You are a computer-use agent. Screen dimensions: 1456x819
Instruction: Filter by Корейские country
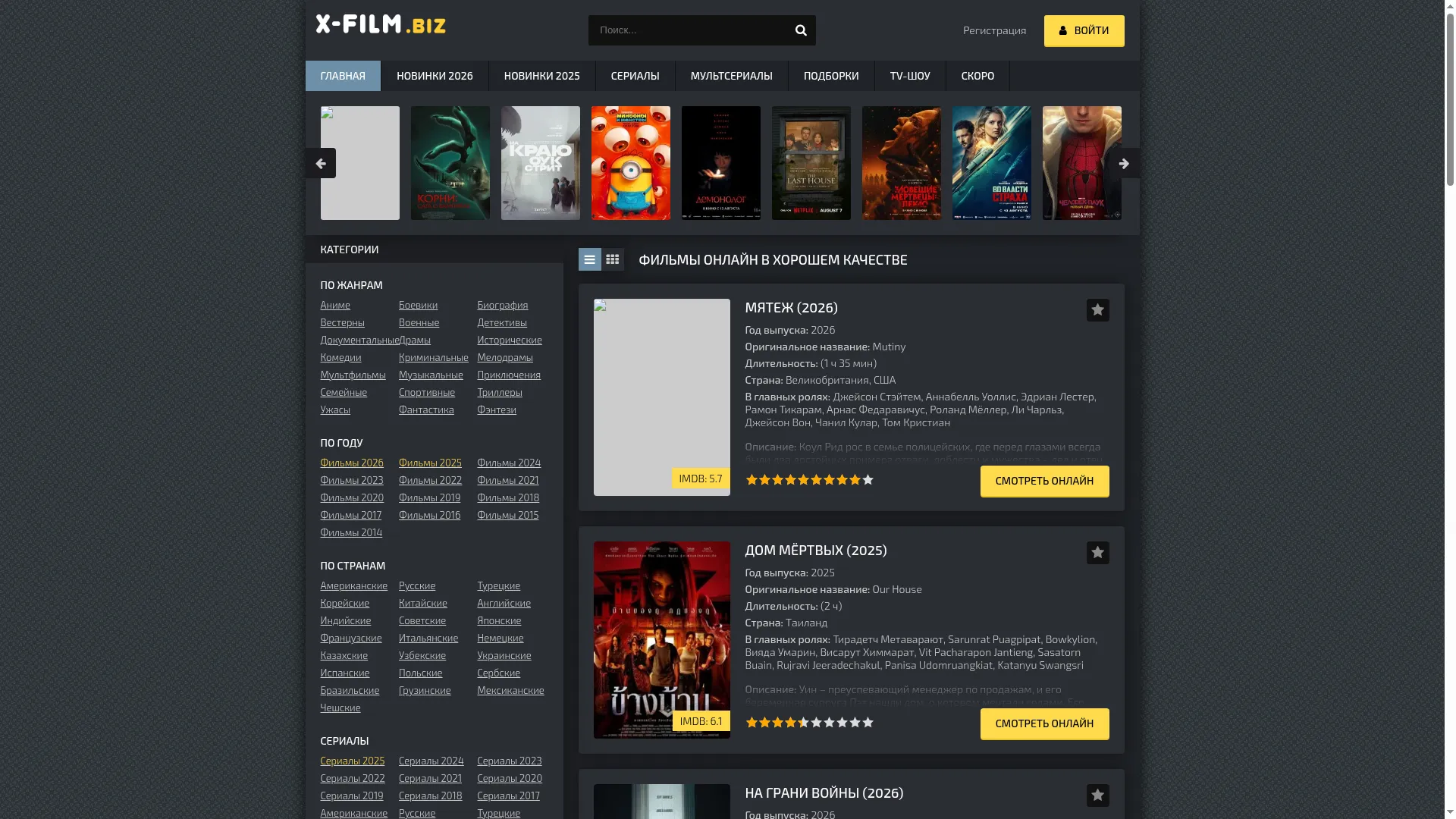[x=344, y=603]
